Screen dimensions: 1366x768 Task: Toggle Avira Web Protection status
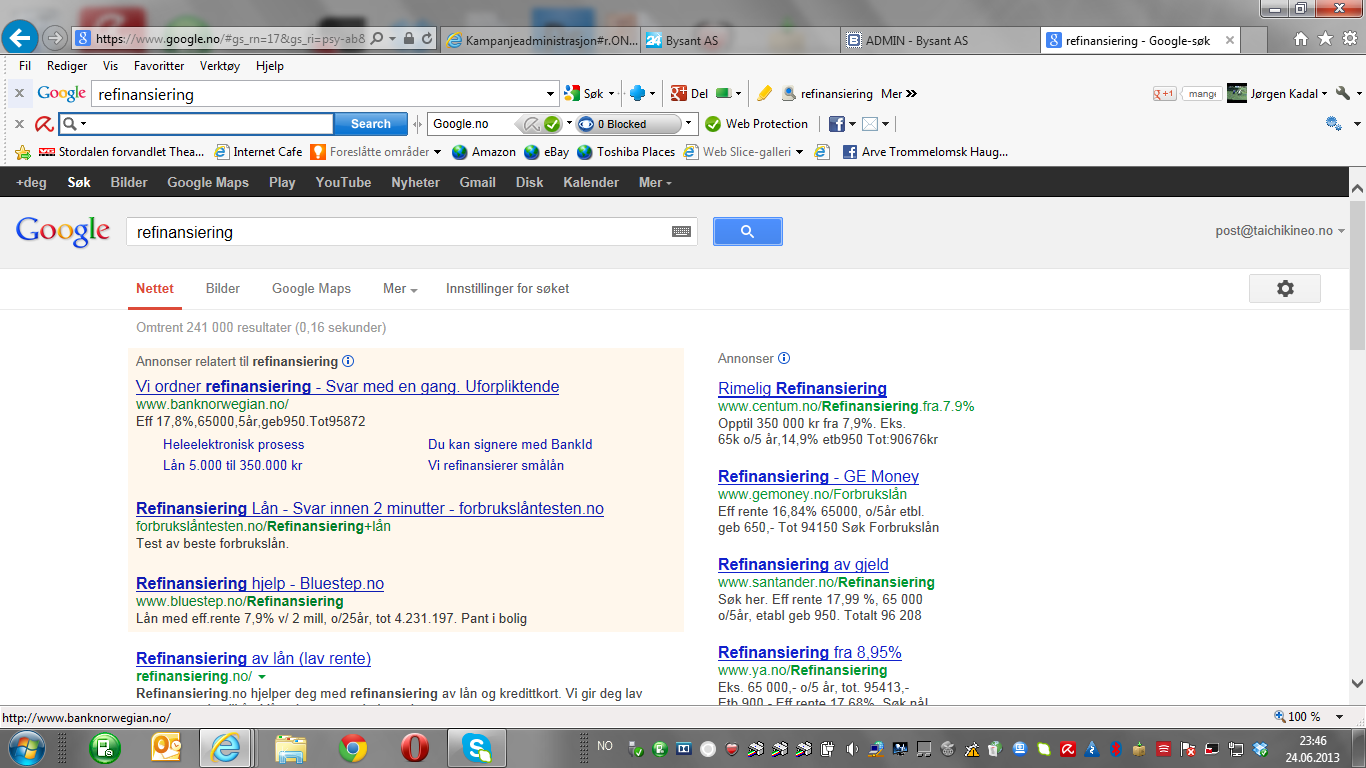pos(756,124)
